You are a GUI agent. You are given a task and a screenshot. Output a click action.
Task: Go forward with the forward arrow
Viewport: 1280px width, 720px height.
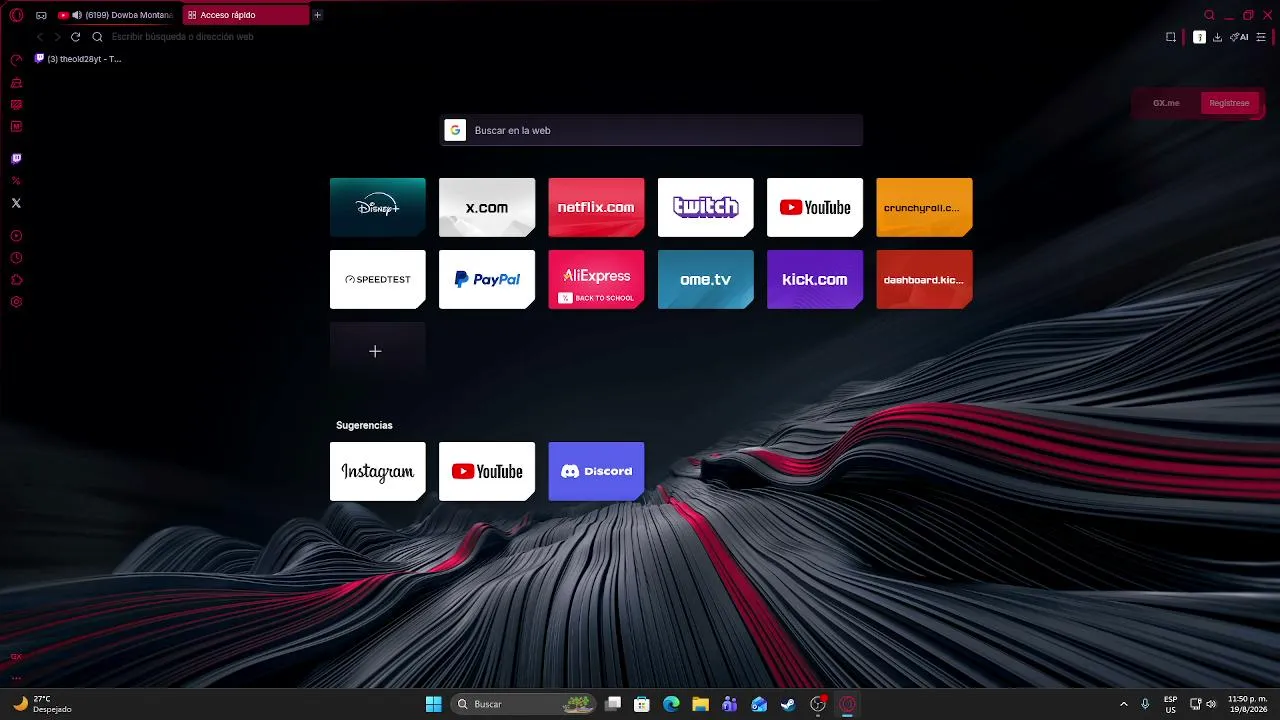point(57,37)
